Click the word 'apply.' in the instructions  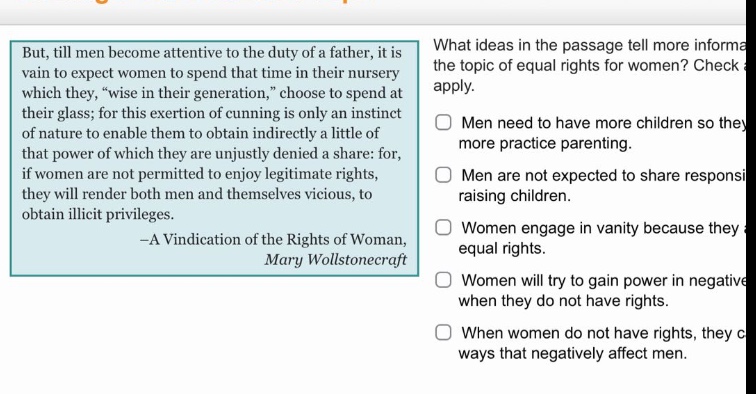454,86
